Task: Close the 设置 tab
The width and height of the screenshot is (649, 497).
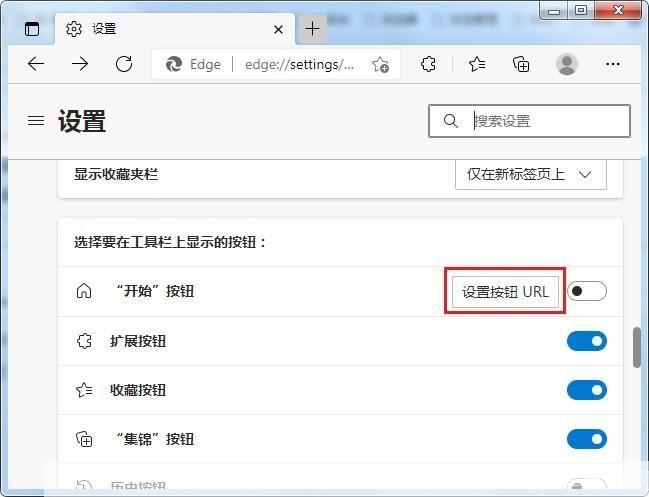Action: (279, 29)
